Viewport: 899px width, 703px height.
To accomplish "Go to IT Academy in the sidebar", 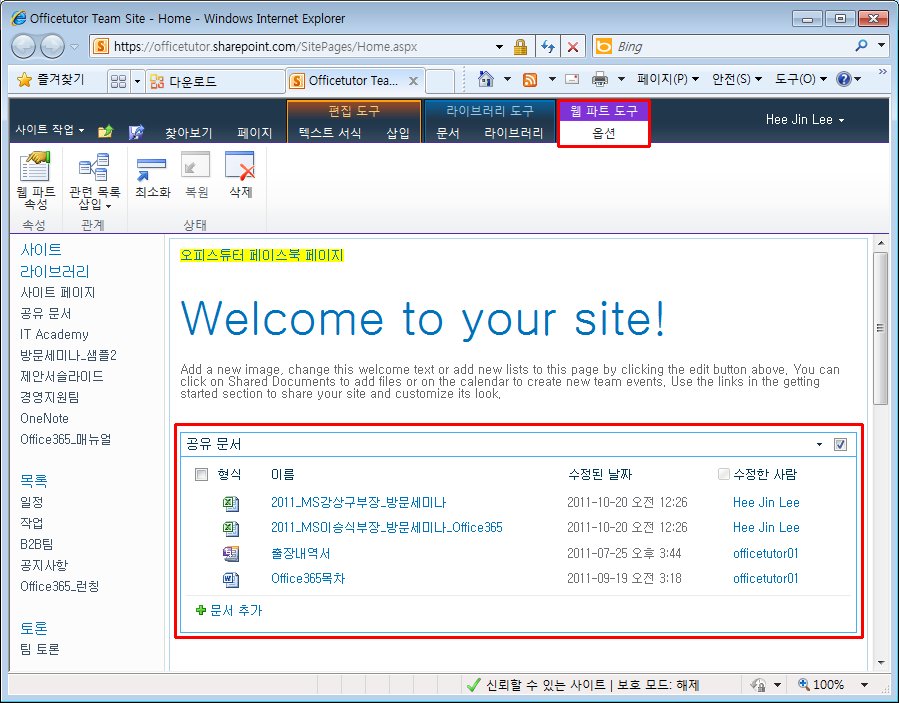I will pos(54,334).
